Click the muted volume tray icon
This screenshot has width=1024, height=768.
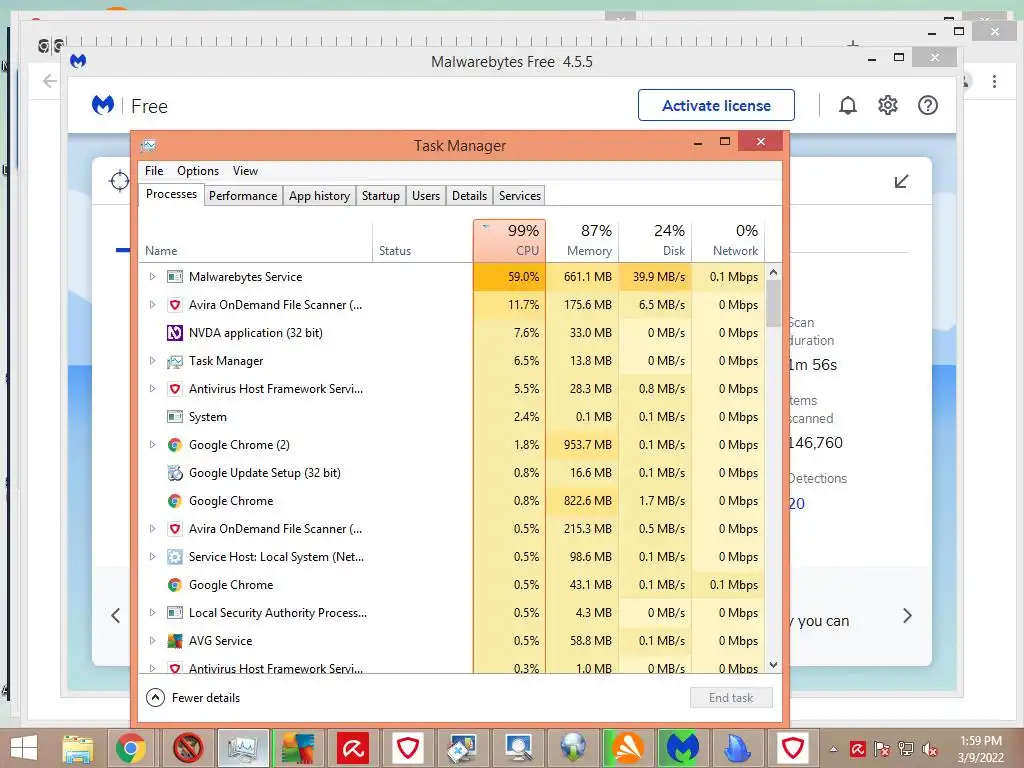[x=930, y=749]
